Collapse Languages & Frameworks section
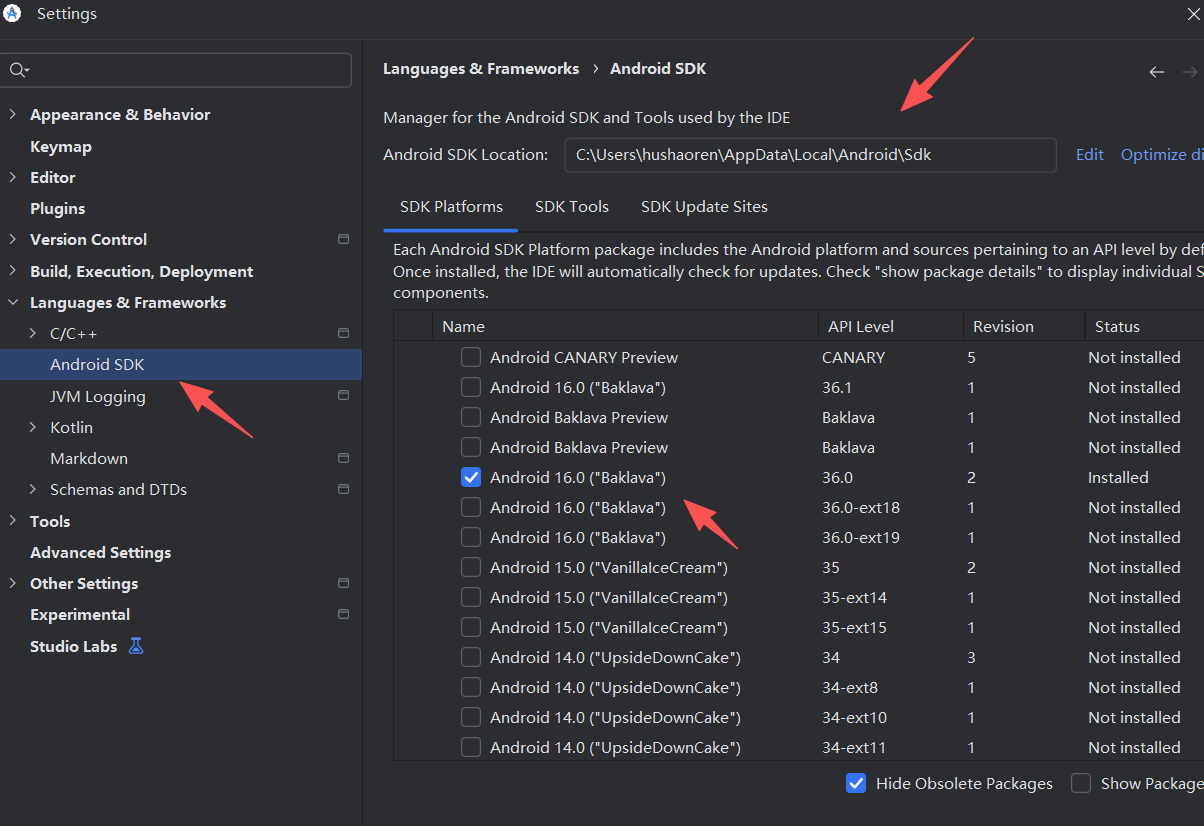This screenshot has height=826, width=1204. (13, 303)
